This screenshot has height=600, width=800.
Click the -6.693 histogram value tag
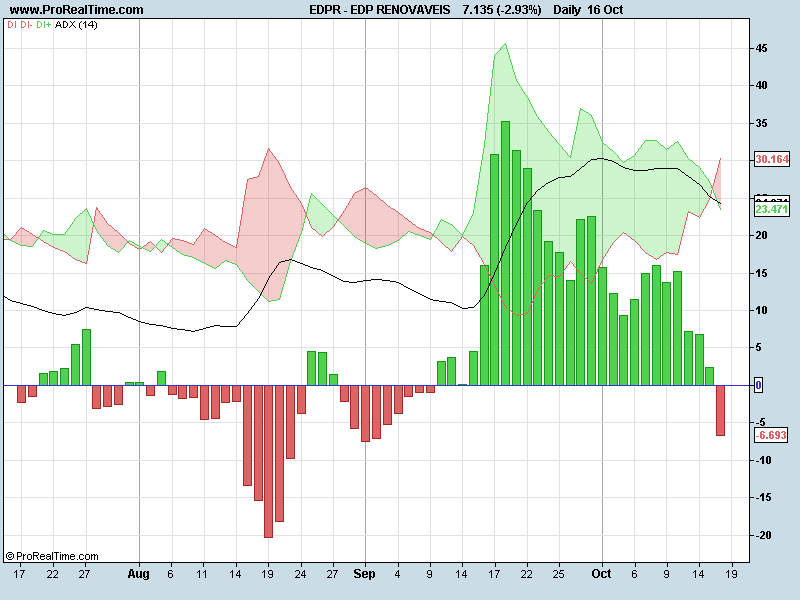coord(770,435)
